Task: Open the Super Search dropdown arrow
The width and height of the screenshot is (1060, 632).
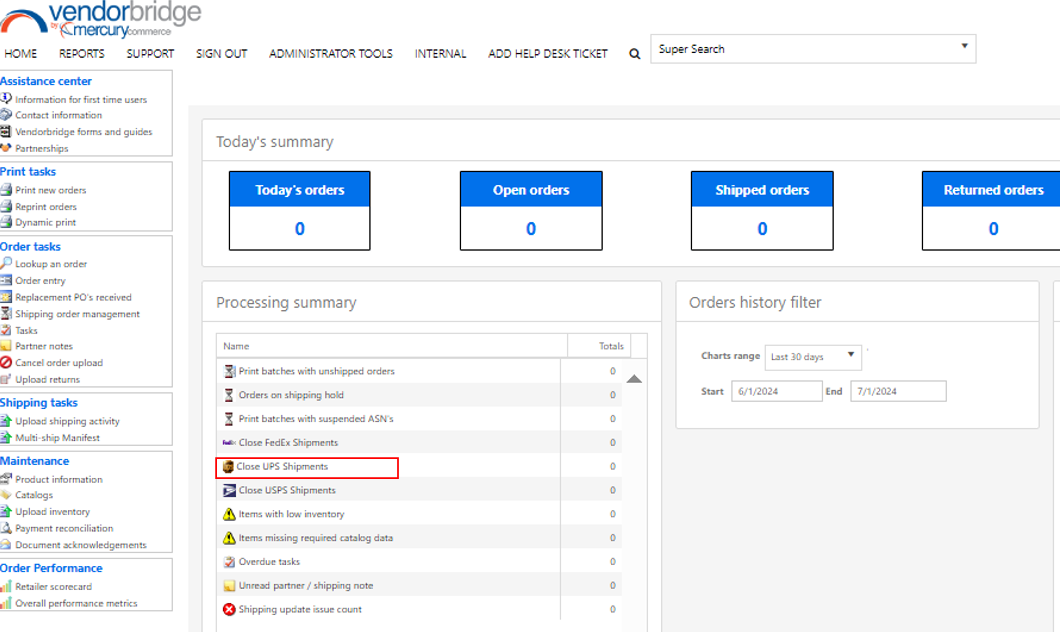Action: (x=965, y=46)
